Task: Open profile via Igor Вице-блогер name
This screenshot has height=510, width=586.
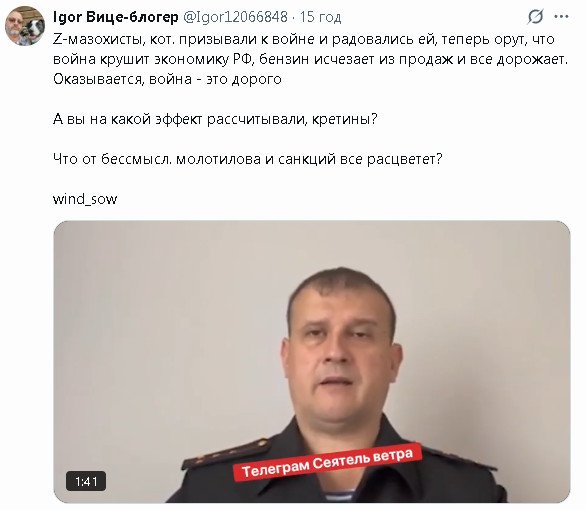Action: (115, 17)
